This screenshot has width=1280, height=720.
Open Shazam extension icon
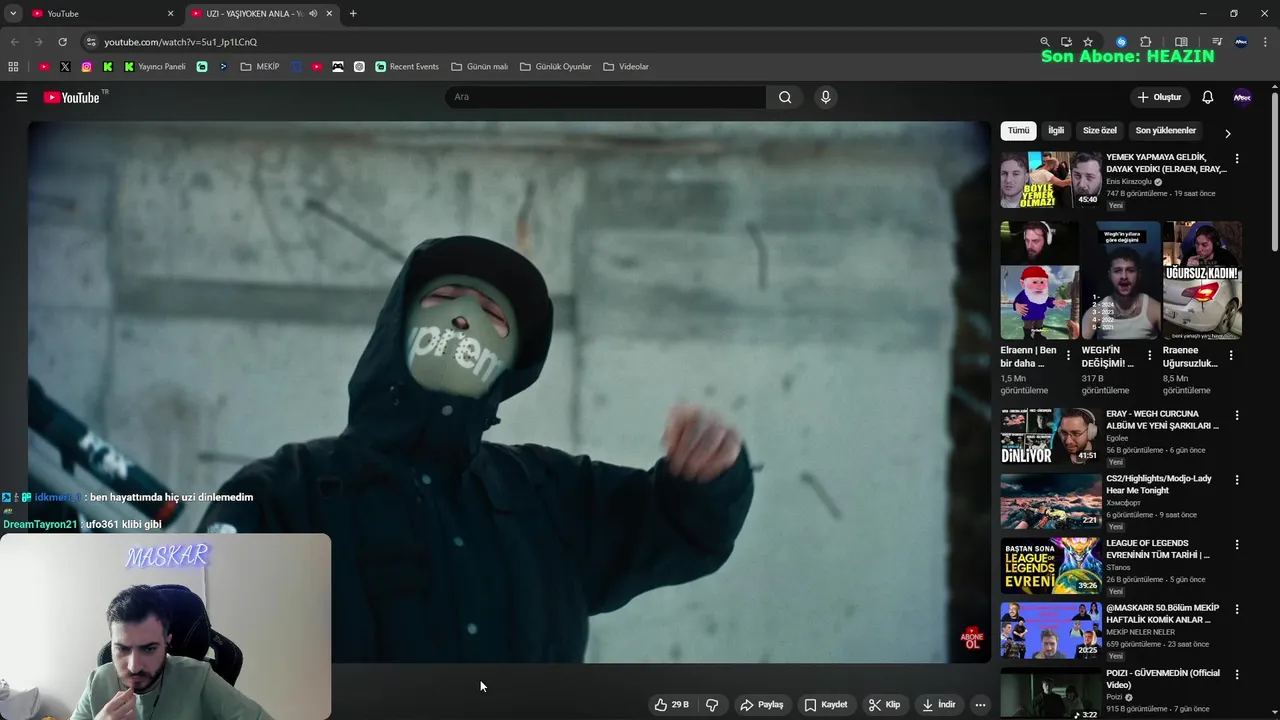click(1121, 42)
